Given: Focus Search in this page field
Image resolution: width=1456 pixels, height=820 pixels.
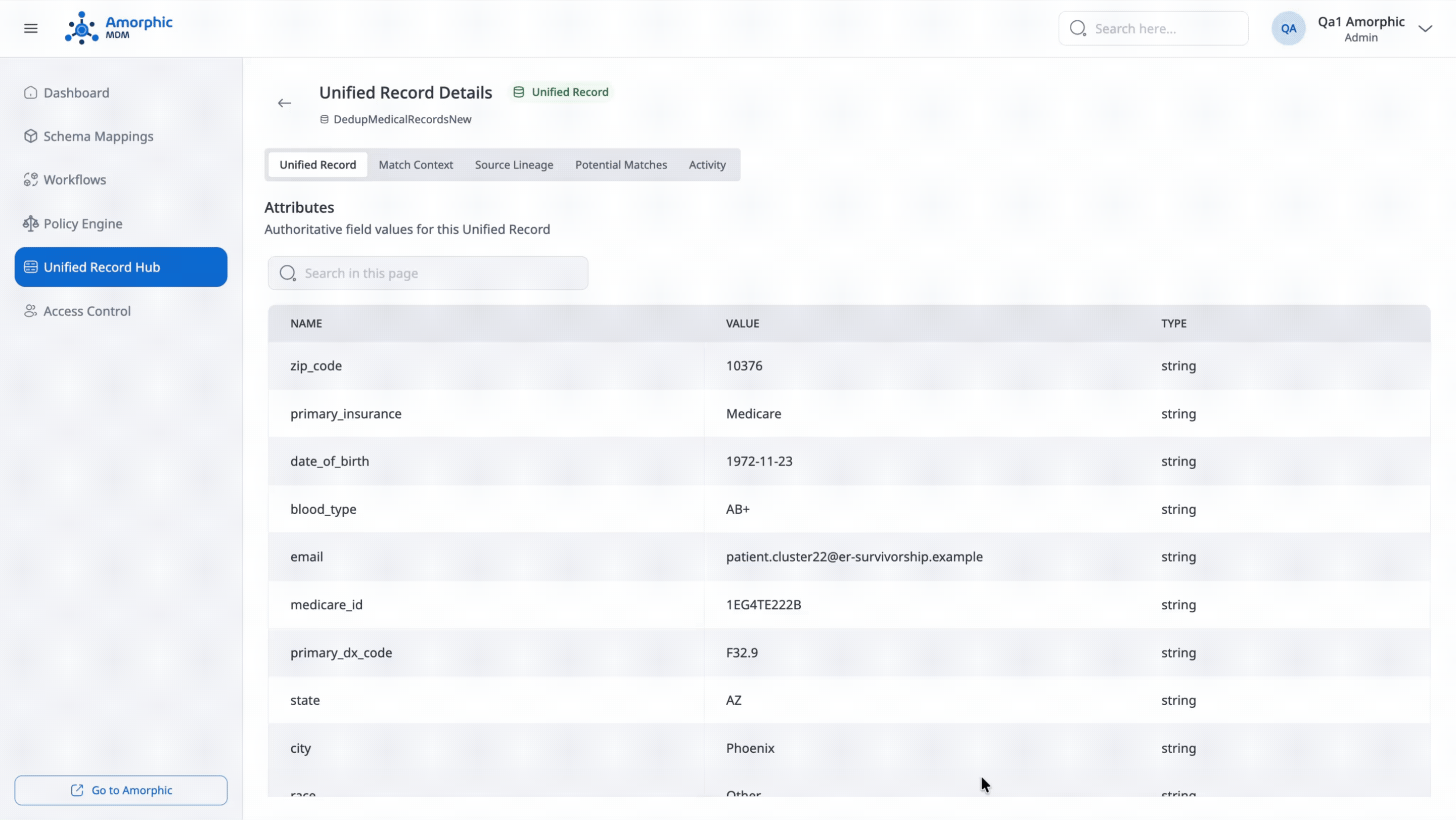Looking at the screenshot, I should coord(428,273).
